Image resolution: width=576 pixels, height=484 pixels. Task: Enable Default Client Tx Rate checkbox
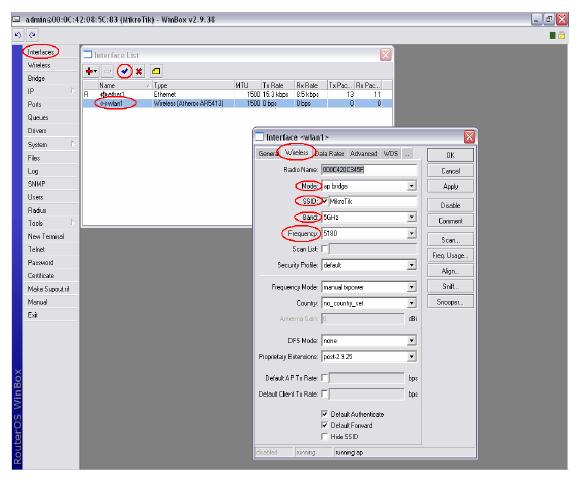click(324, 394)
